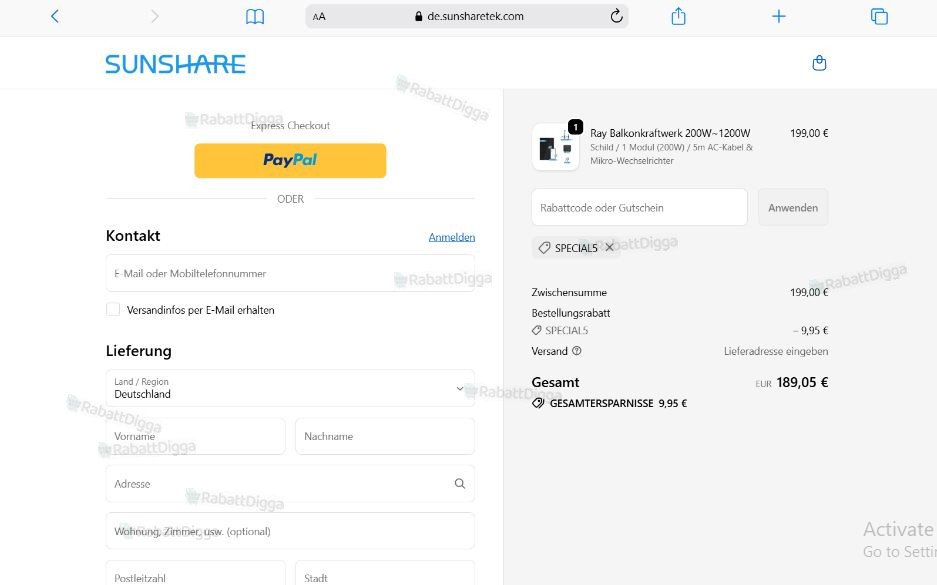Remove the SPECIAL5 discount code tag
The height and width of the screenshot is (585, 937).
610,247
